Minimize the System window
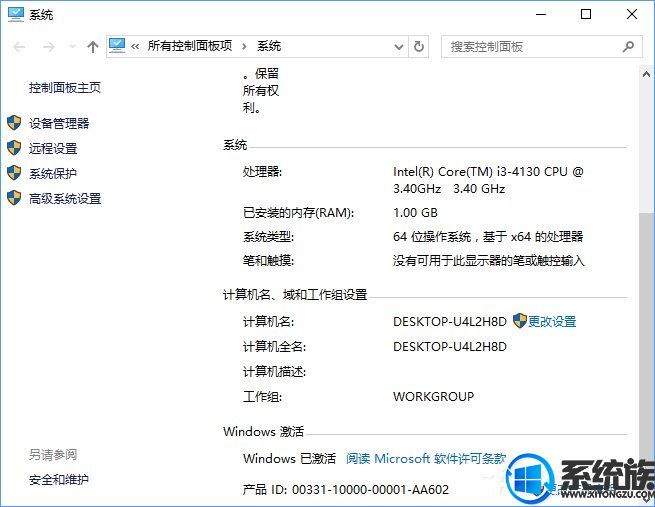 (541, 14)
